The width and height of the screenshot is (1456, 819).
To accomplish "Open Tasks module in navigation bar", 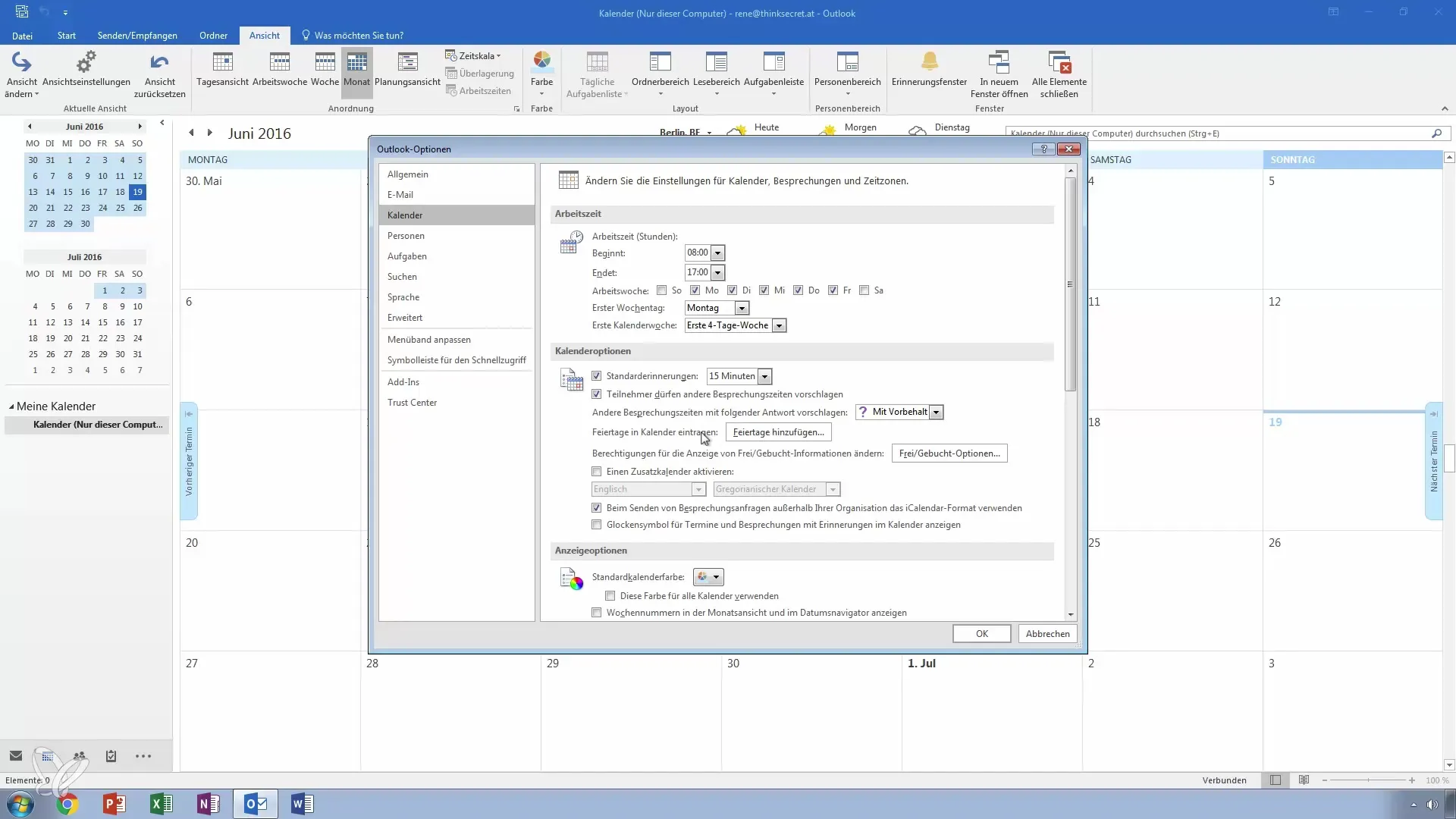I will coord(111,755).
